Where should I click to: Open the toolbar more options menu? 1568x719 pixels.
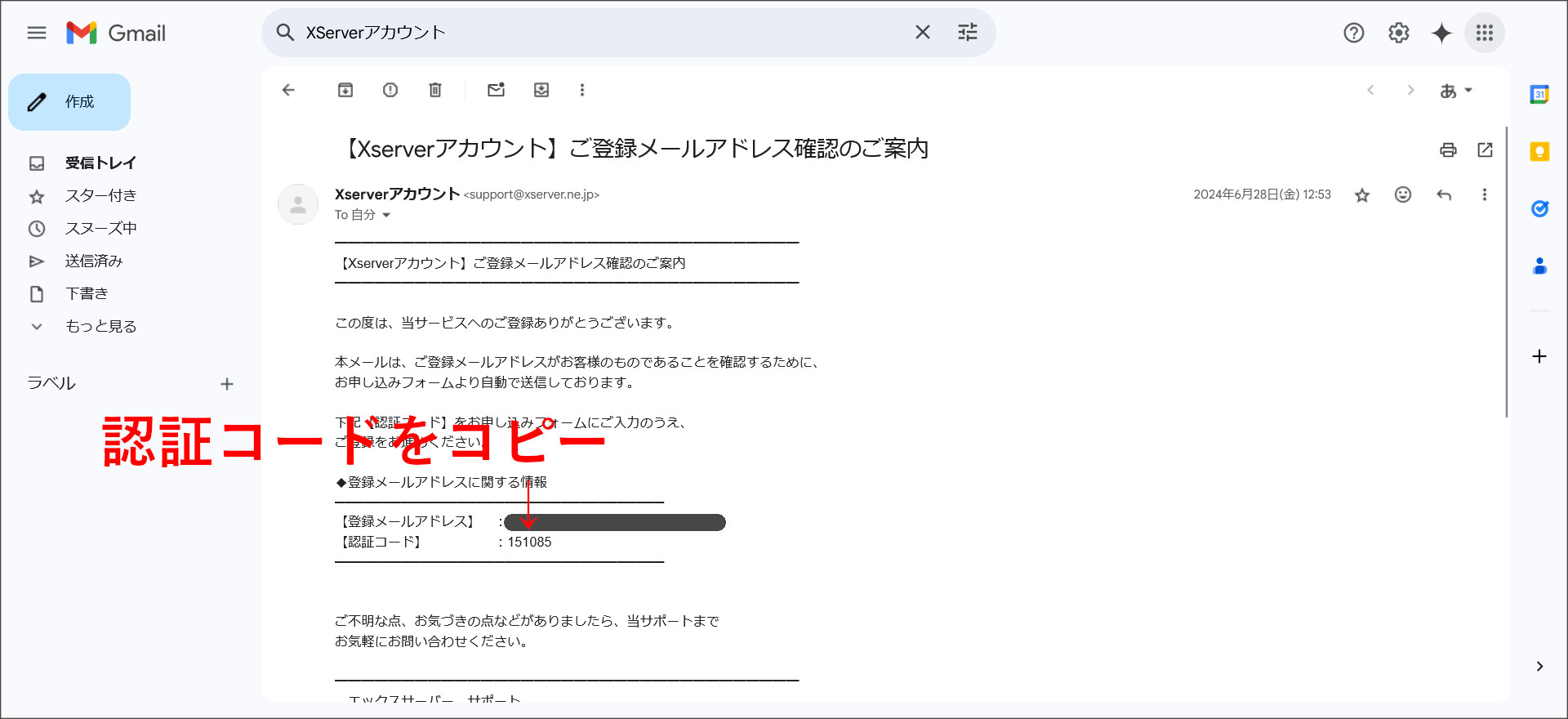click(582, 90)
